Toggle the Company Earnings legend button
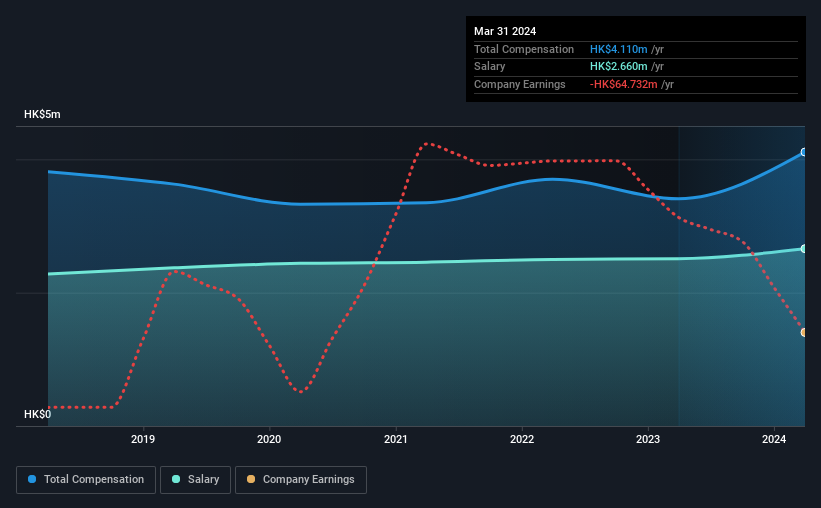 click(301, 480)
